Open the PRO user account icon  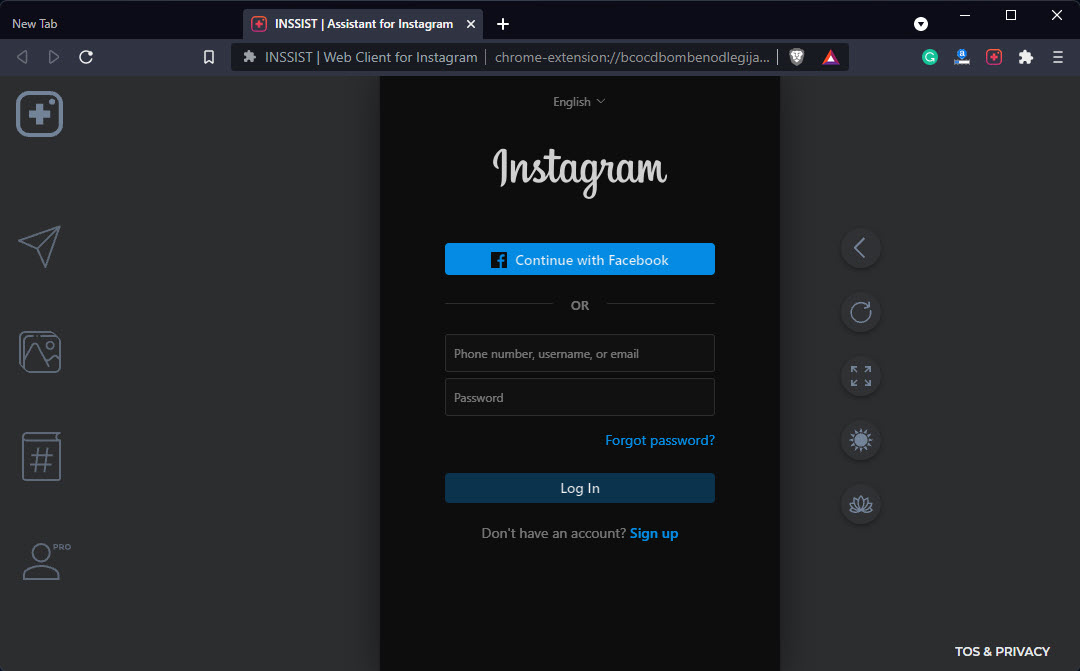45,561
